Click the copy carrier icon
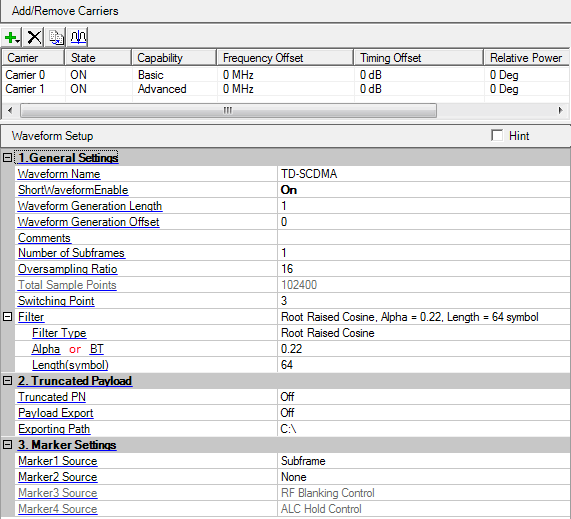 (x=56, y=37)
